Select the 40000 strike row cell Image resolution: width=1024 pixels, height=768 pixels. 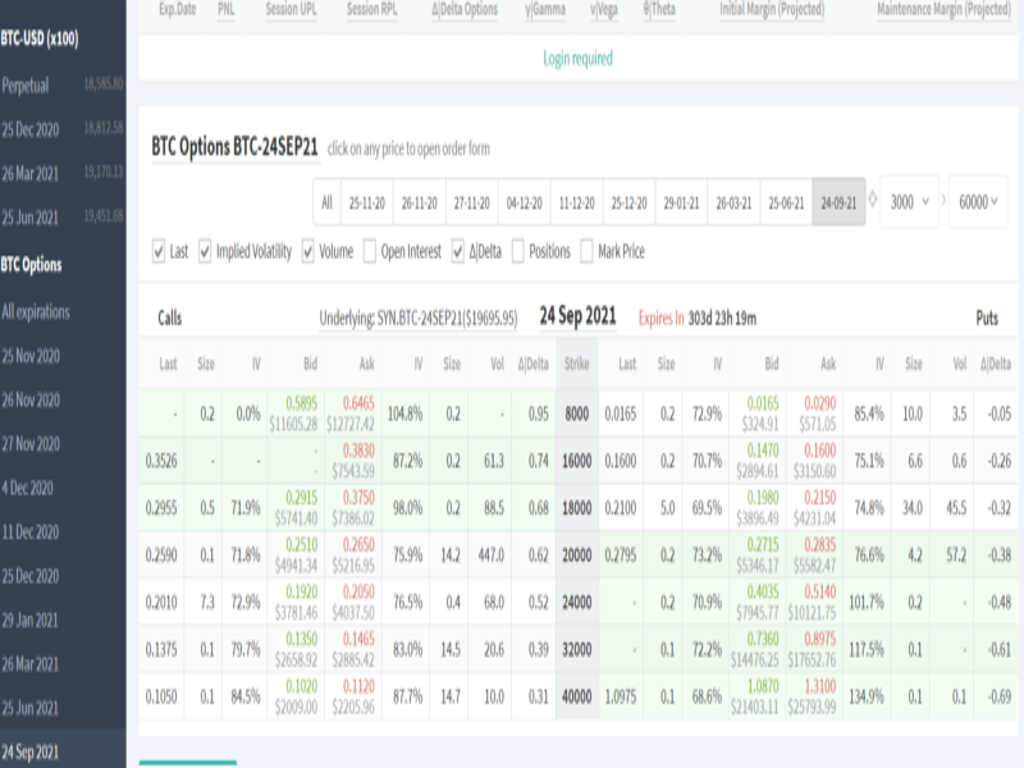pyautogui.click(x=577, y=697)
